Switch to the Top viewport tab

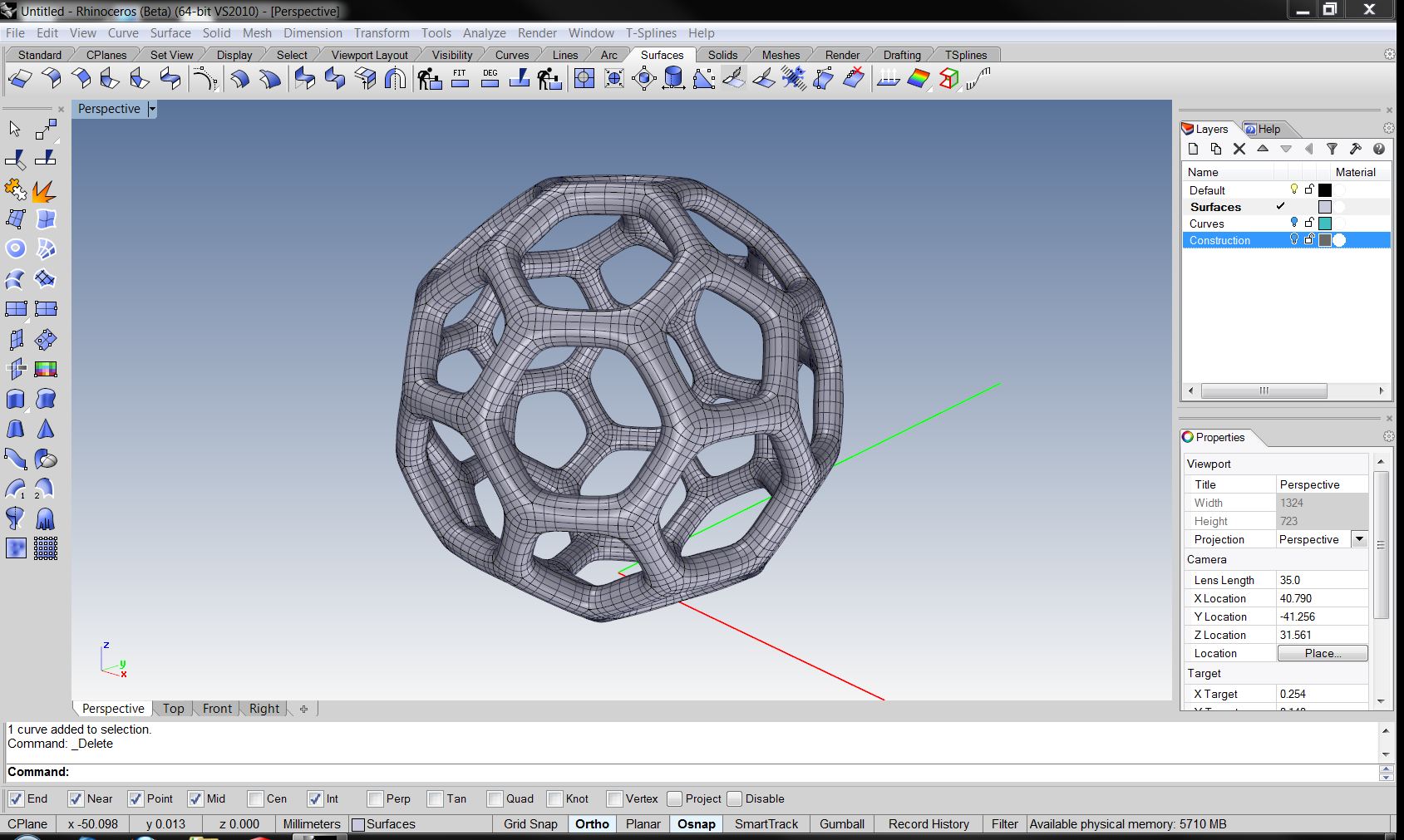click(173, 709)
